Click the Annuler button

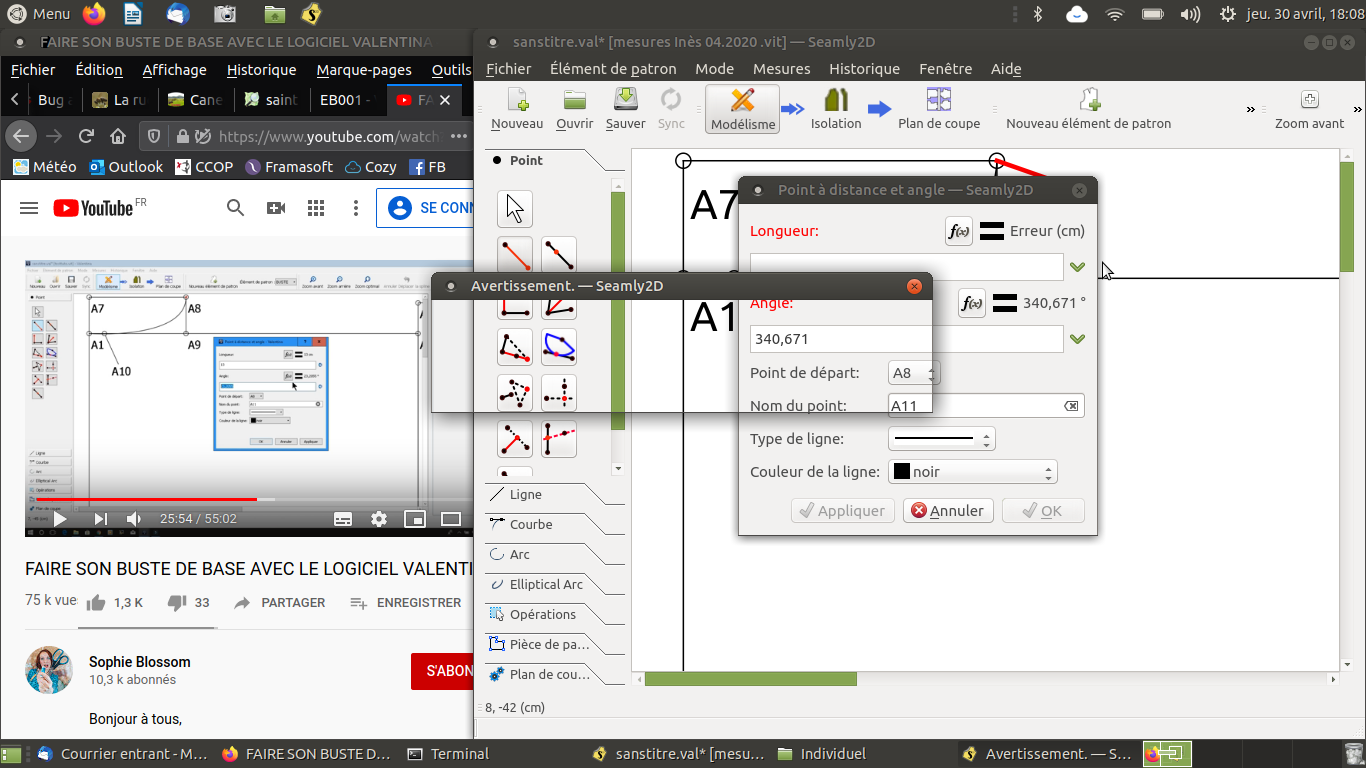948,511
